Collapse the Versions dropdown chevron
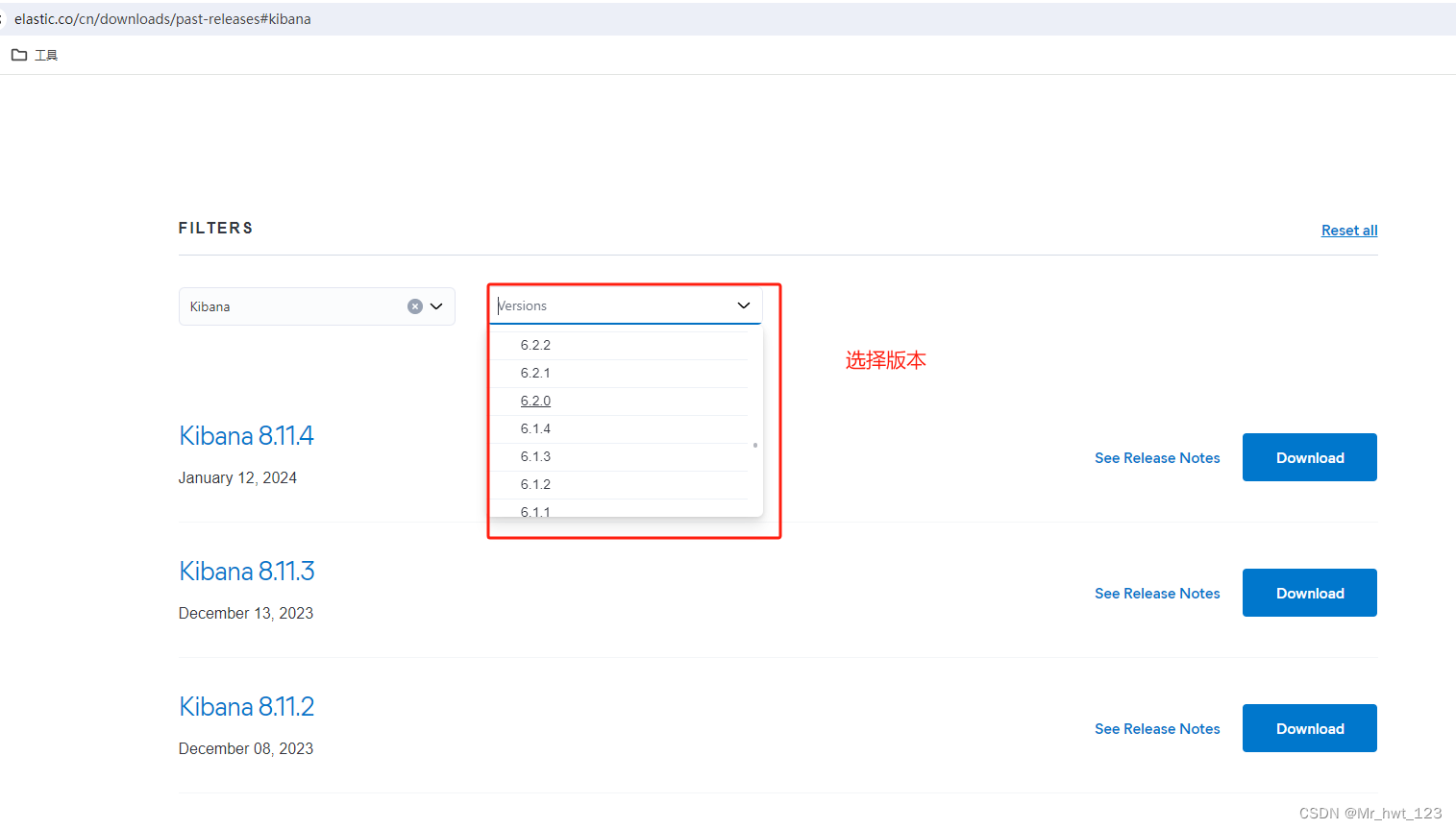 744,305
